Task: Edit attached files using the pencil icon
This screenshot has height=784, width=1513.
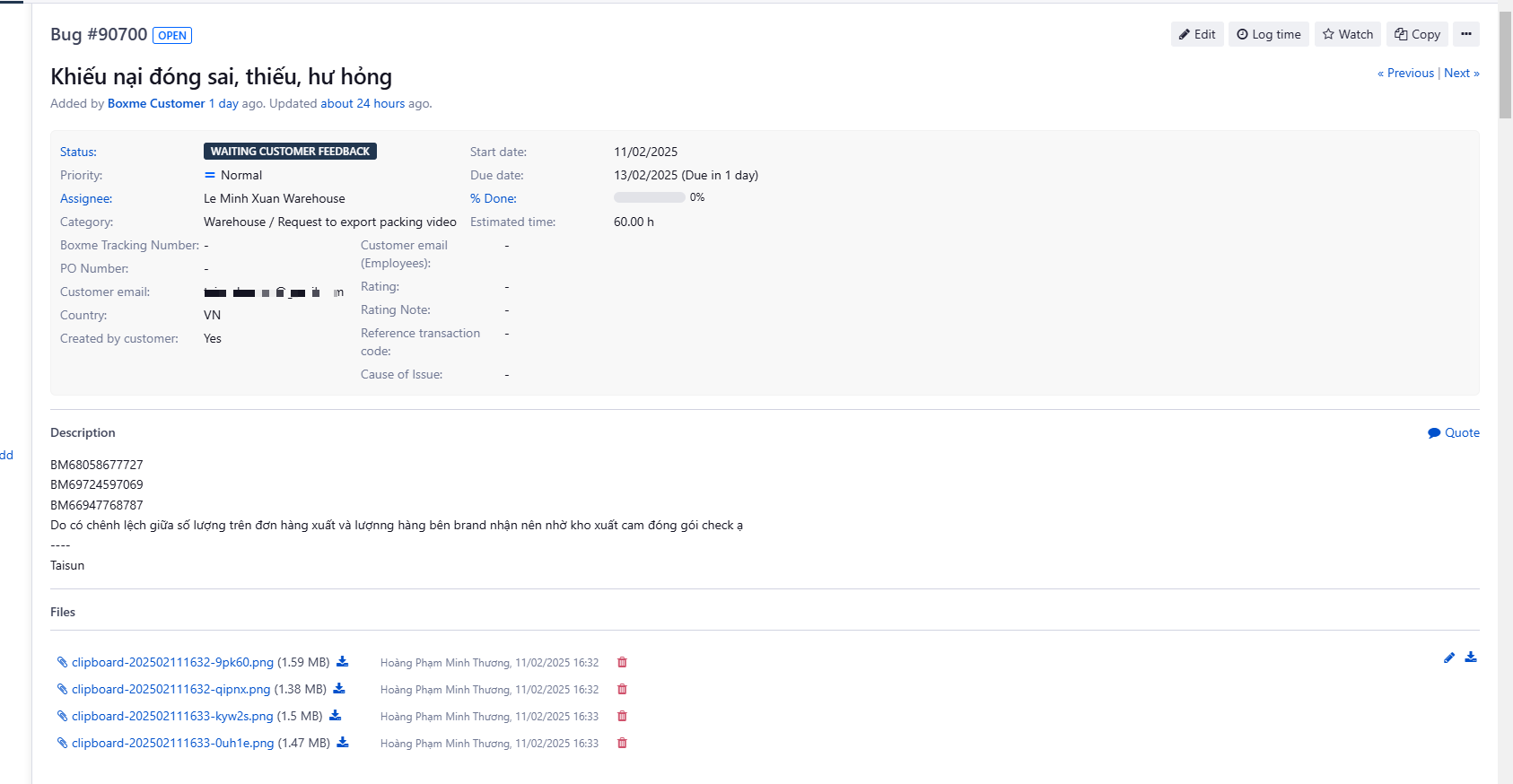Action: tap(1448, 658)
